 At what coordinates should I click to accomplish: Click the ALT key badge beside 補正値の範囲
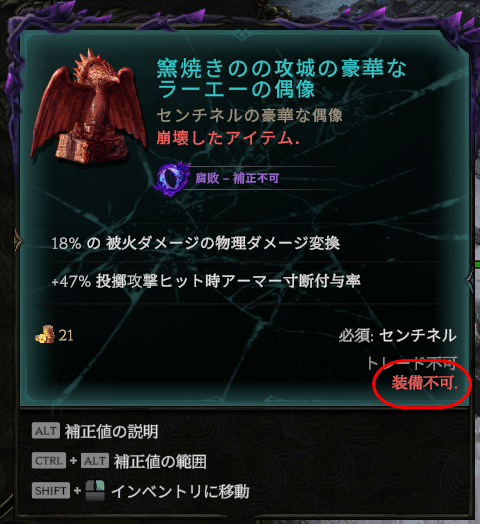(95, 461)
